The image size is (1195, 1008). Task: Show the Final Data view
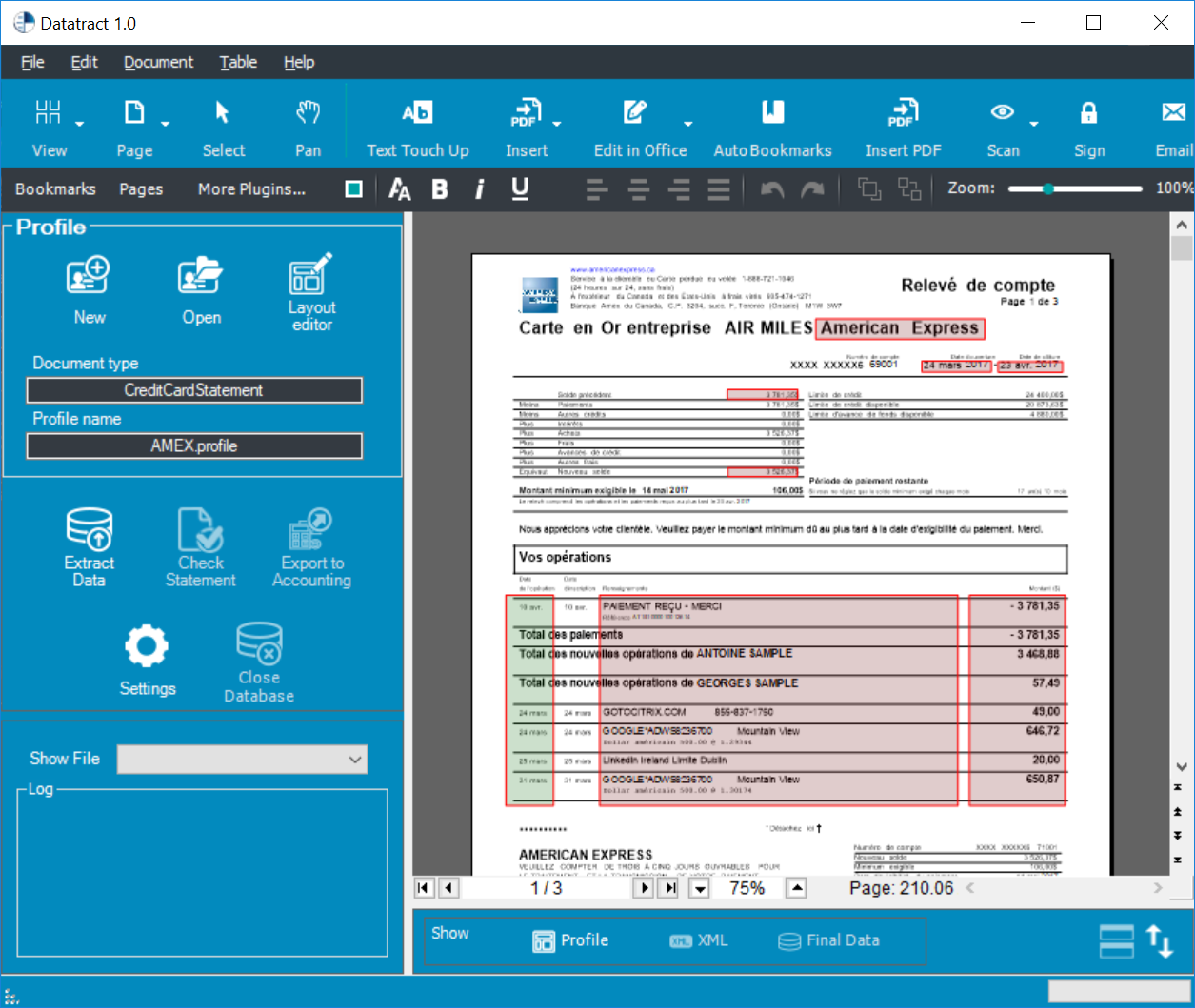(829, 940)
